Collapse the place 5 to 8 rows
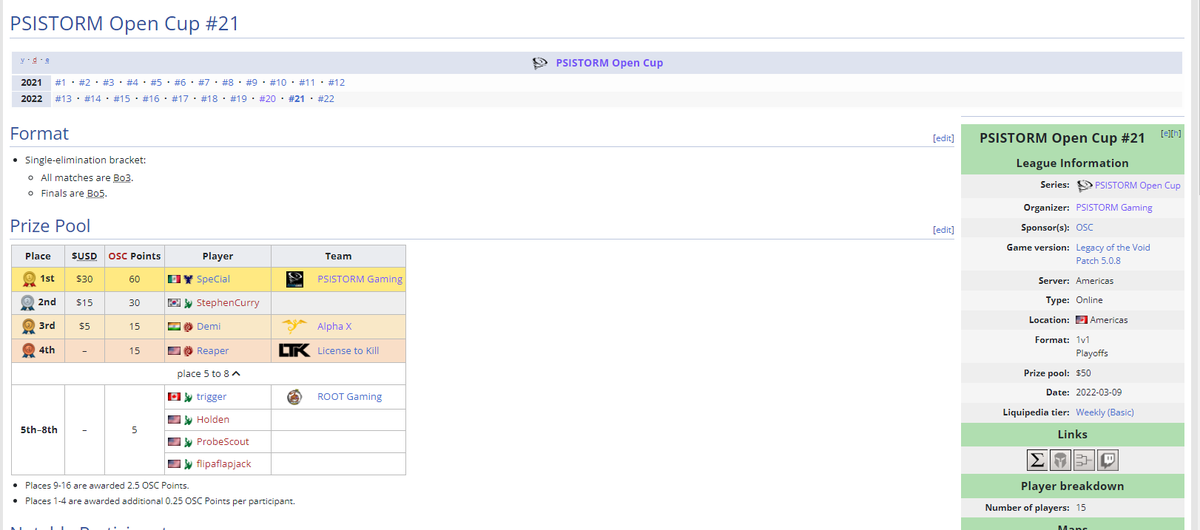The width and height of the screenshot is (1200, 530). 208,373
